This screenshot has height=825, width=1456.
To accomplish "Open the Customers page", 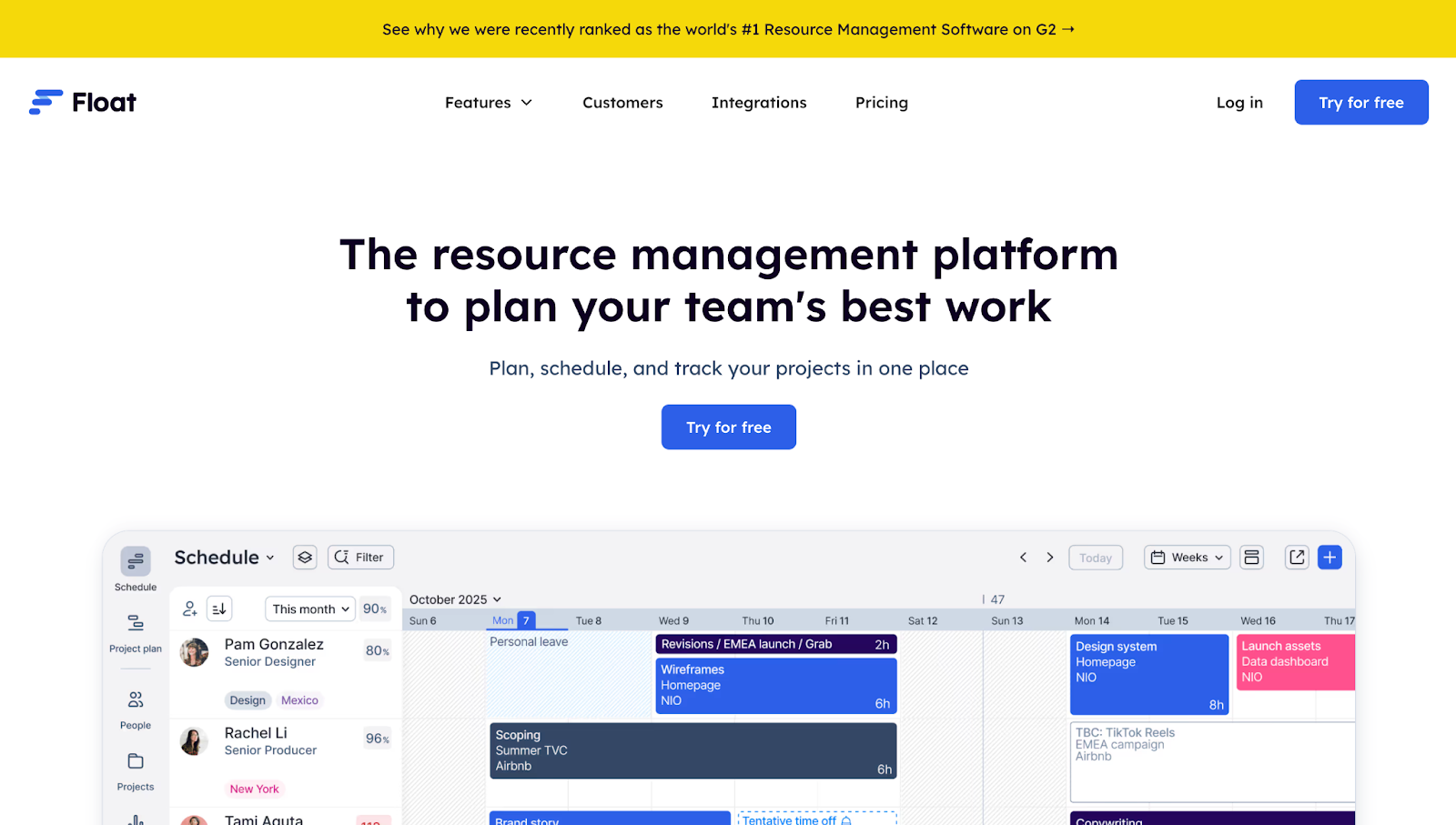I will 622,103.
